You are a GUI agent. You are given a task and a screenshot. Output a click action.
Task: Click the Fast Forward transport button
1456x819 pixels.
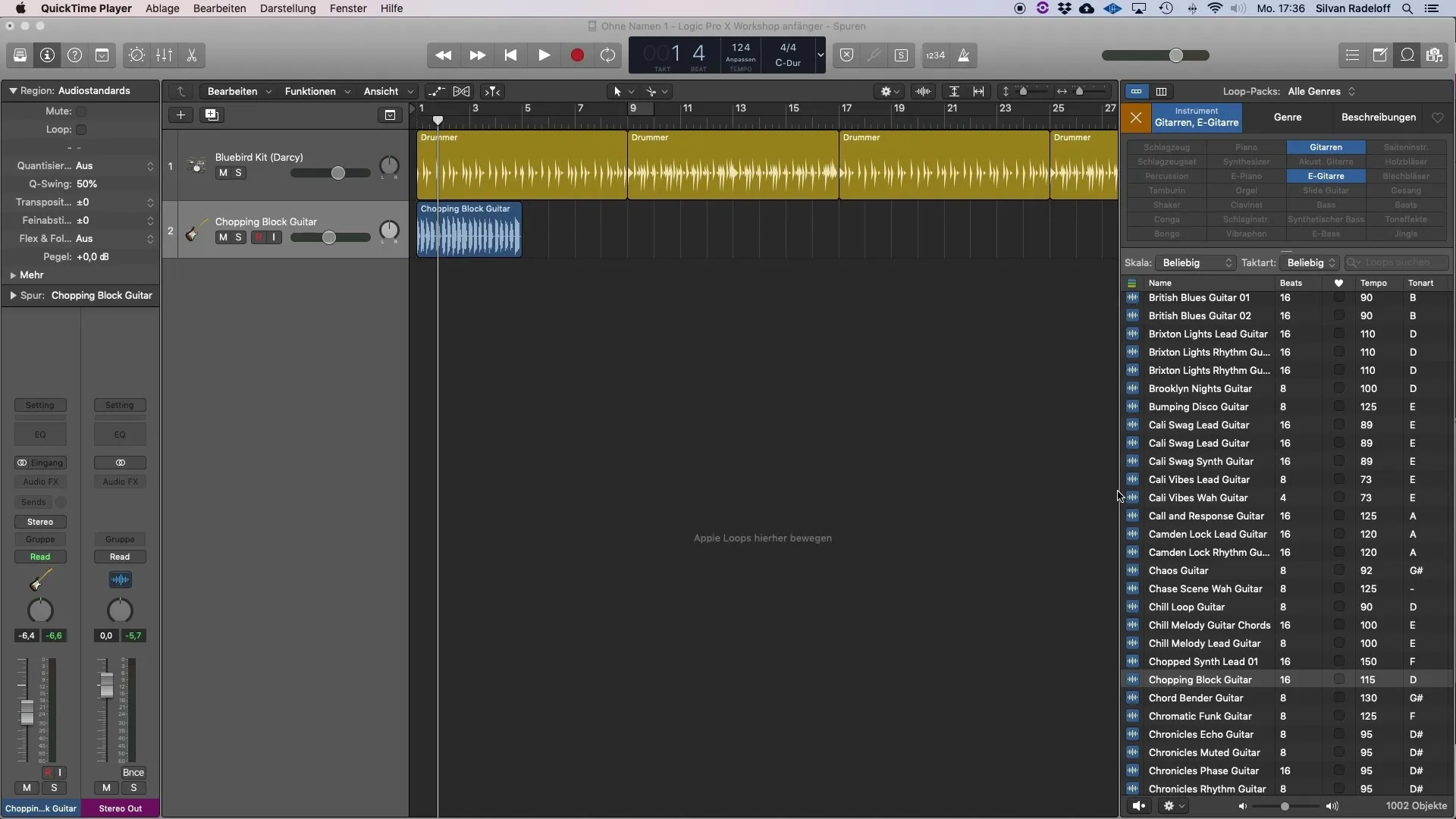tap(478, 55)
